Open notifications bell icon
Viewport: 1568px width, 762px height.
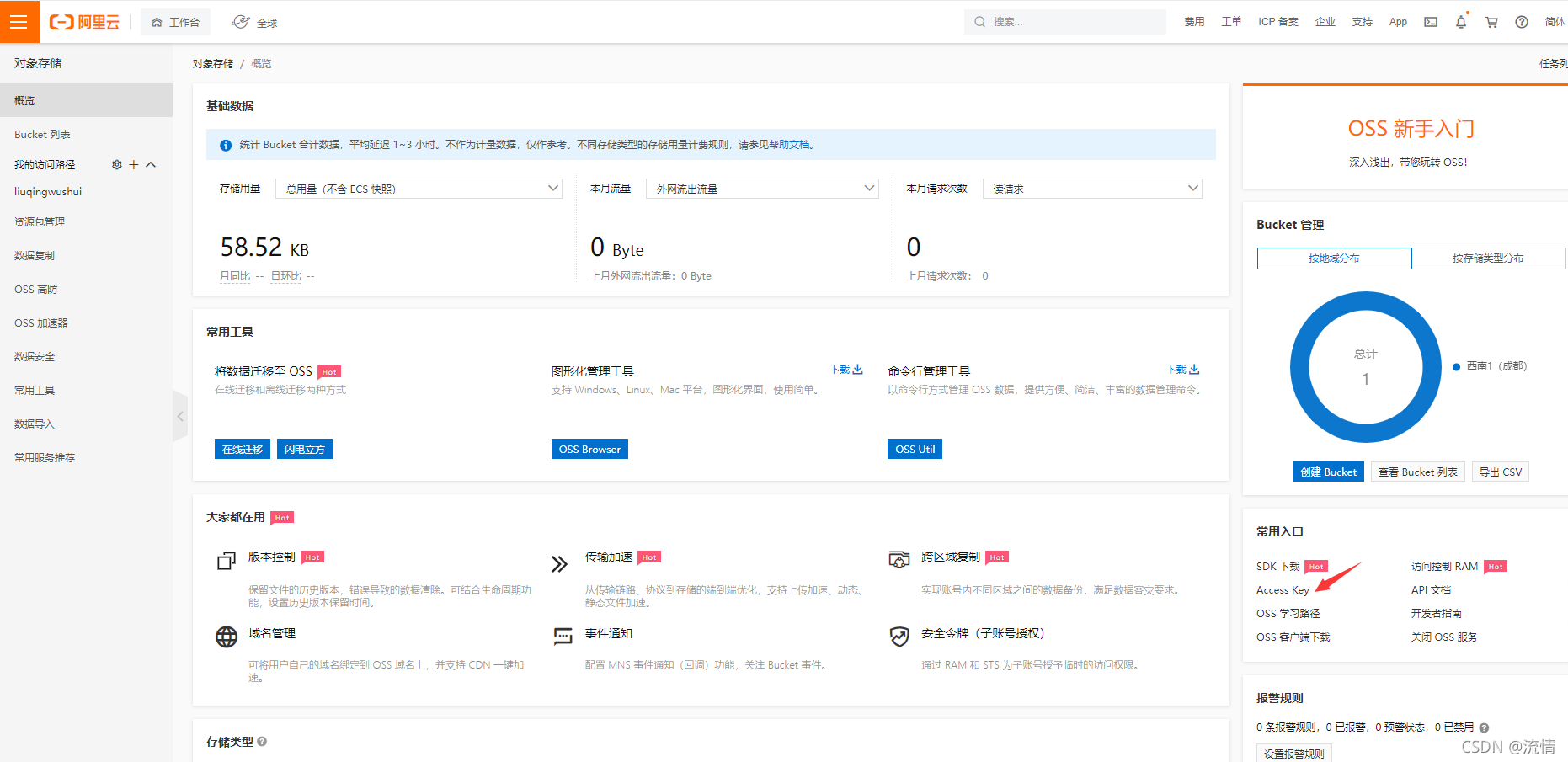[x=1461, y=22]
